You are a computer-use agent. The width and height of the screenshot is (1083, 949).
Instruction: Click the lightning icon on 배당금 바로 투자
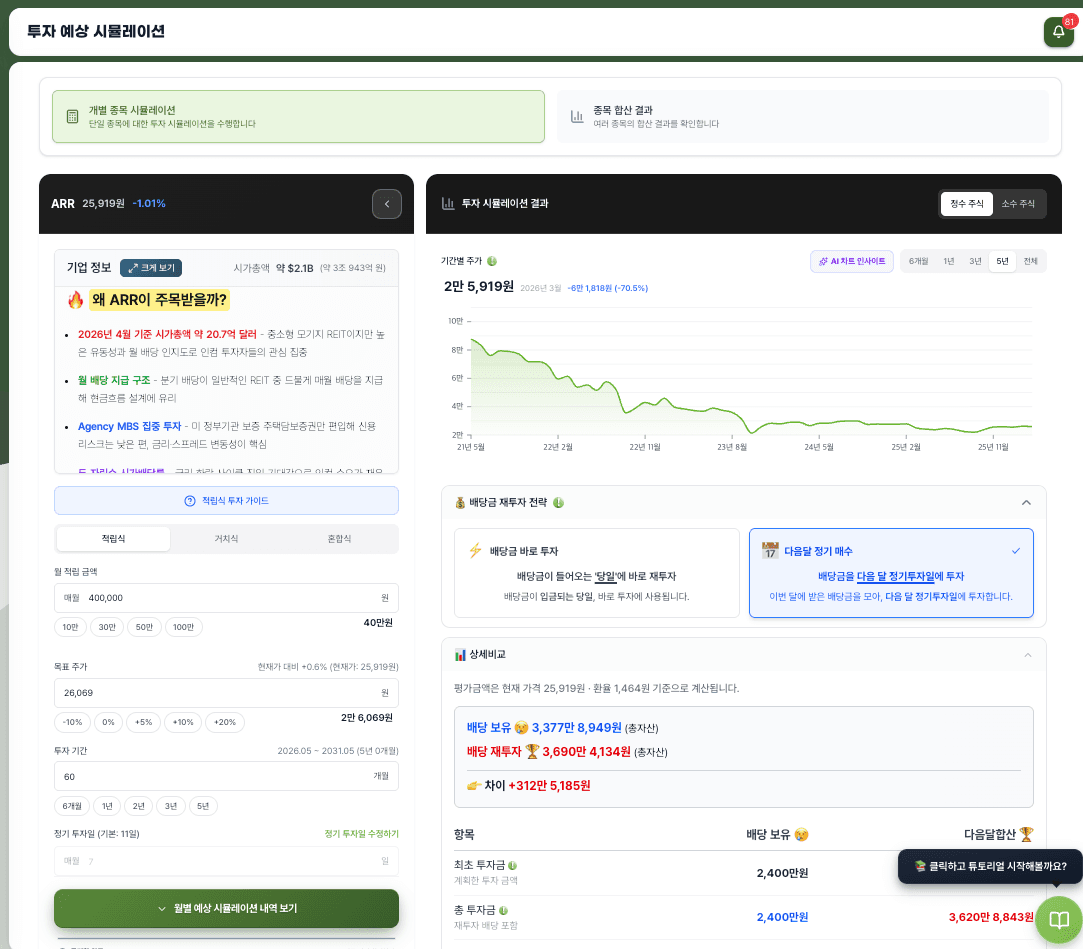[475, 550]
